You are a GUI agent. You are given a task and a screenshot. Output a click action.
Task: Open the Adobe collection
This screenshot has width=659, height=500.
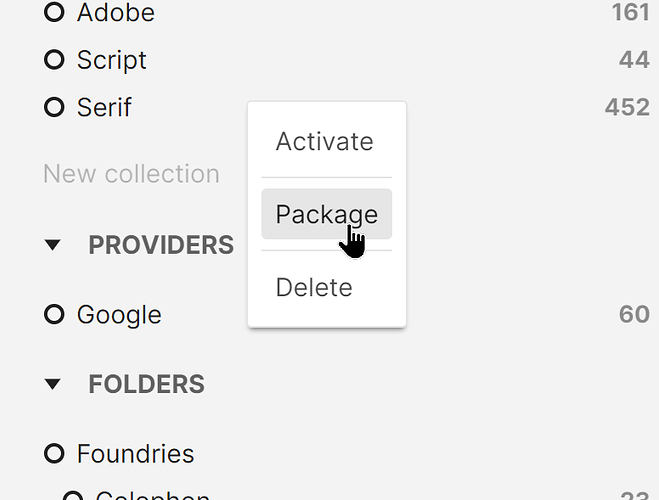(116, 13)
